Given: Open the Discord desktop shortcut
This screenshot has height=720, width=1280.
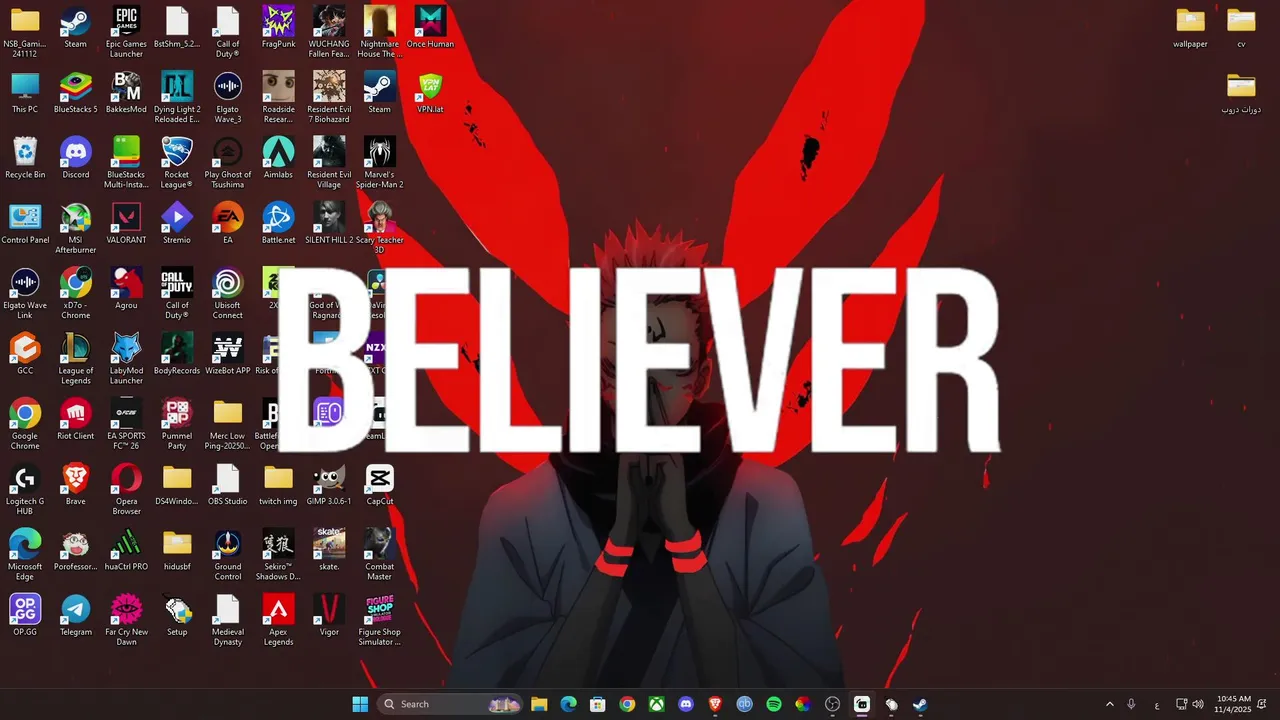Looking at the screenshot, I should click(x=76, y=158).
